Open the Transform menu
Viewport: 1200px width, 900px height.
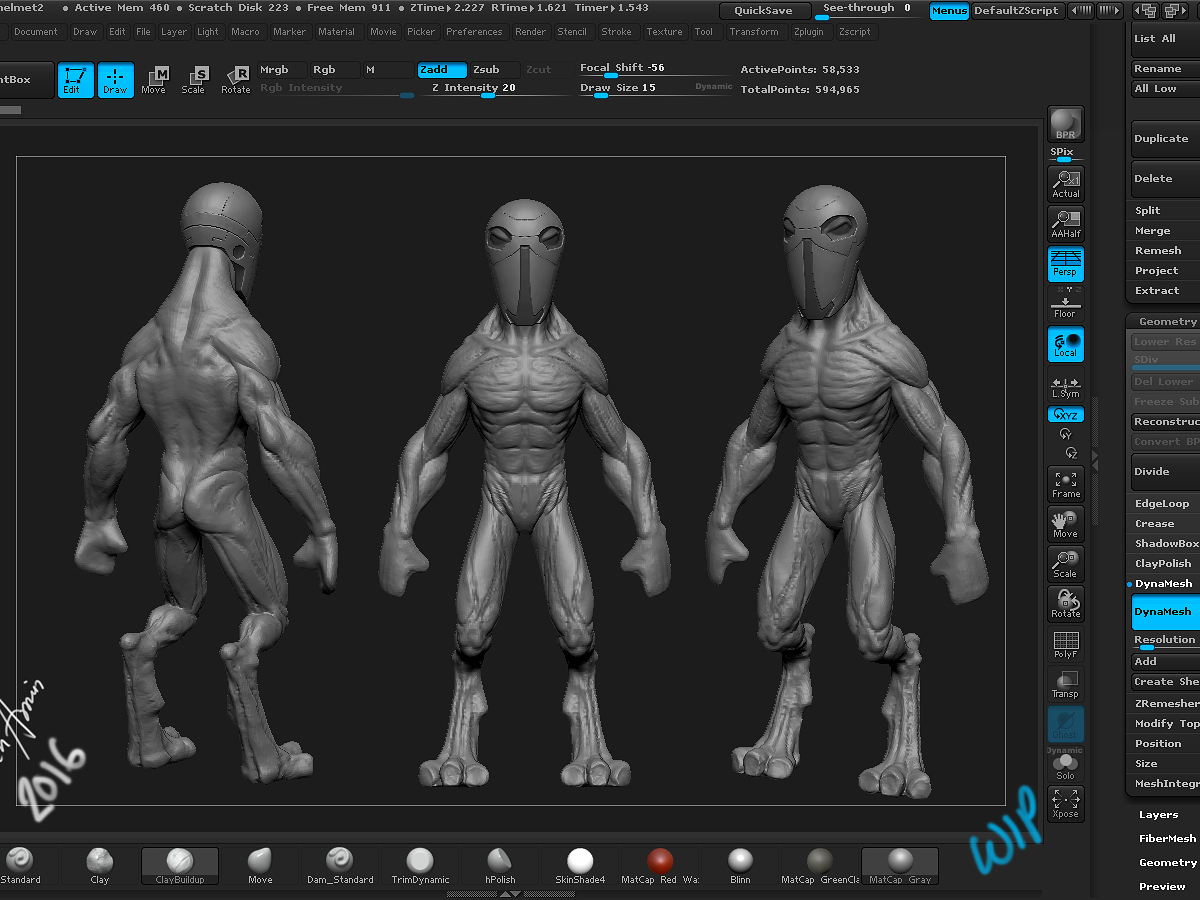[754, 32]
